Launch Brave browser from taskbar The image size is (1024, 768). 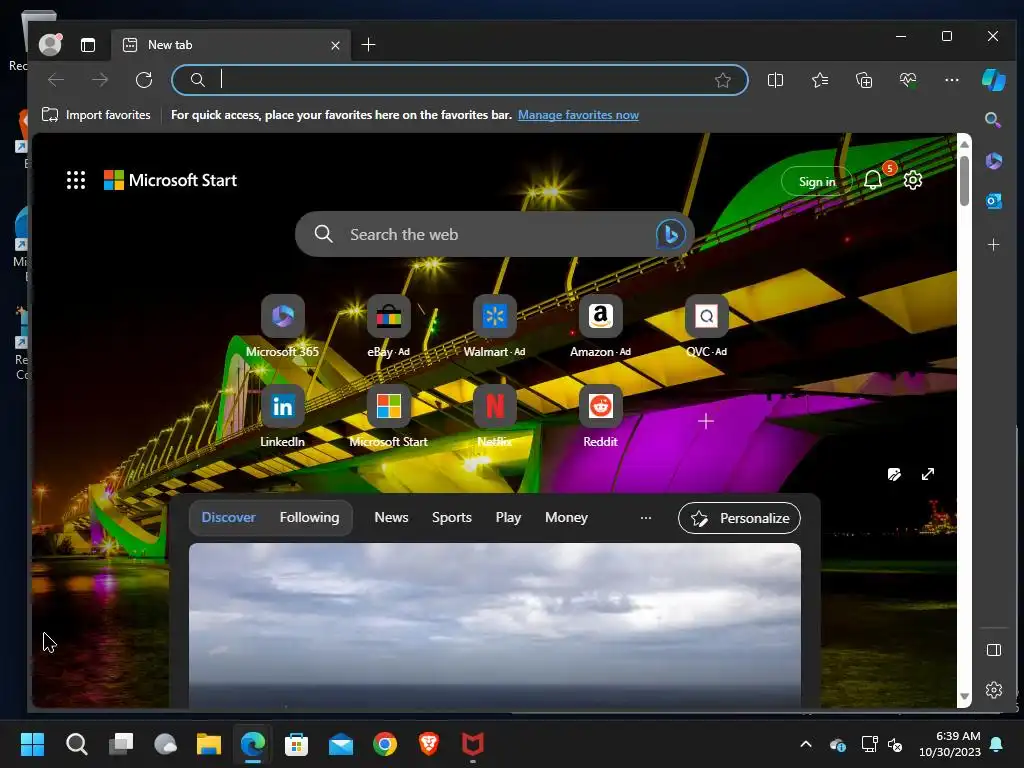click(x=428, y=744)
